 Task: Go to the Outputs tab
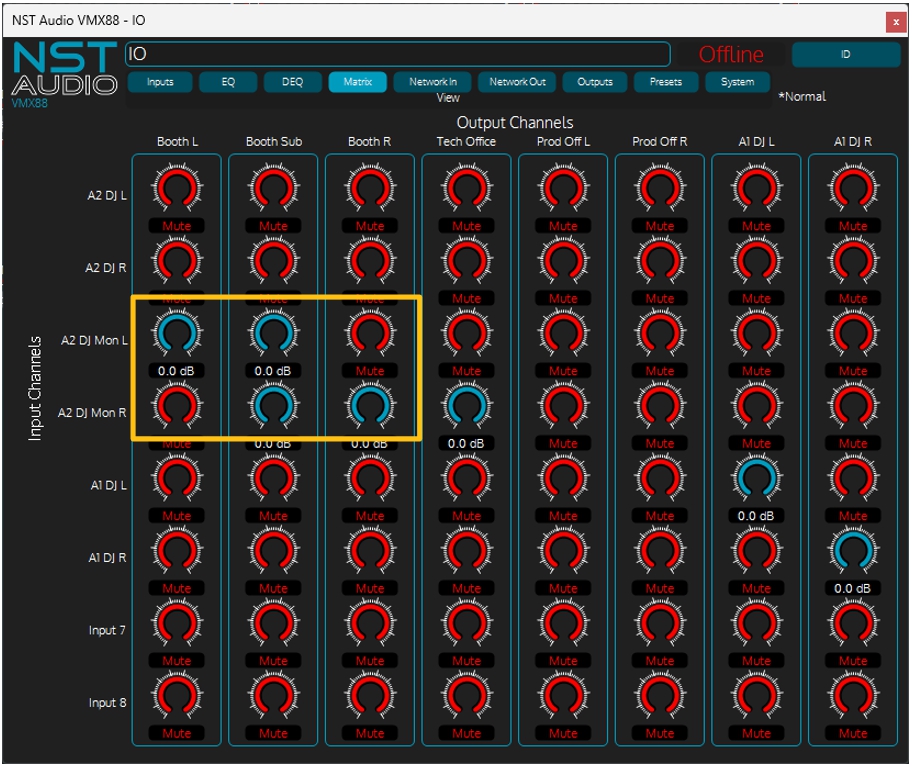coord(595,82)
